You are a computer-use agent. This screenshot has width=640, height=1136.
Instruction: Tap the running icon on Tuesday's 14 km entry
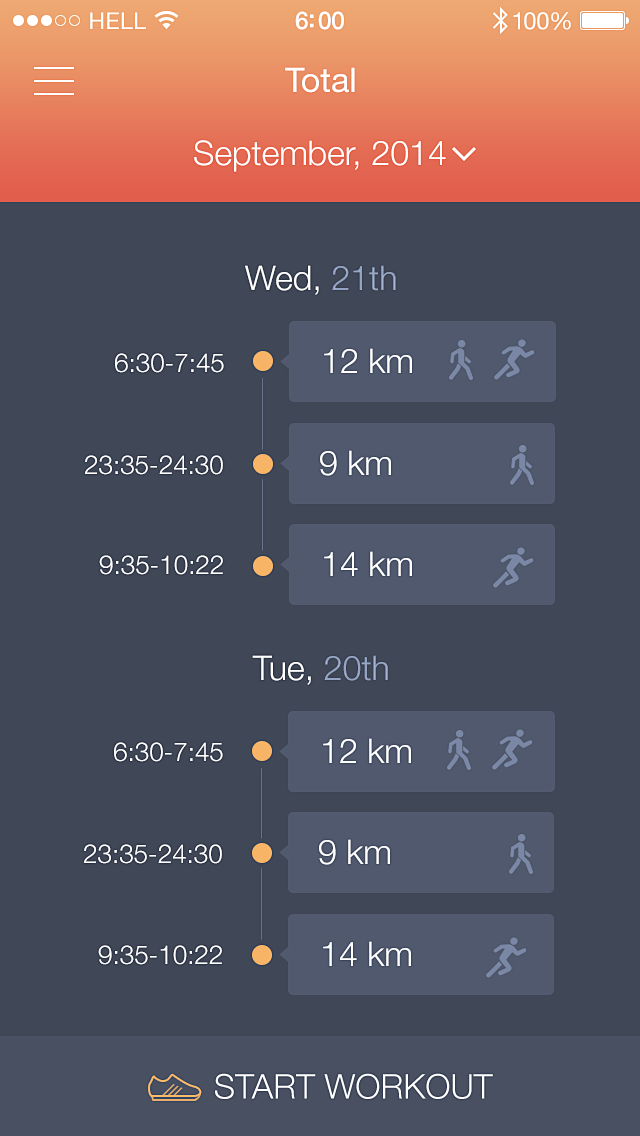tap(507, 956)
